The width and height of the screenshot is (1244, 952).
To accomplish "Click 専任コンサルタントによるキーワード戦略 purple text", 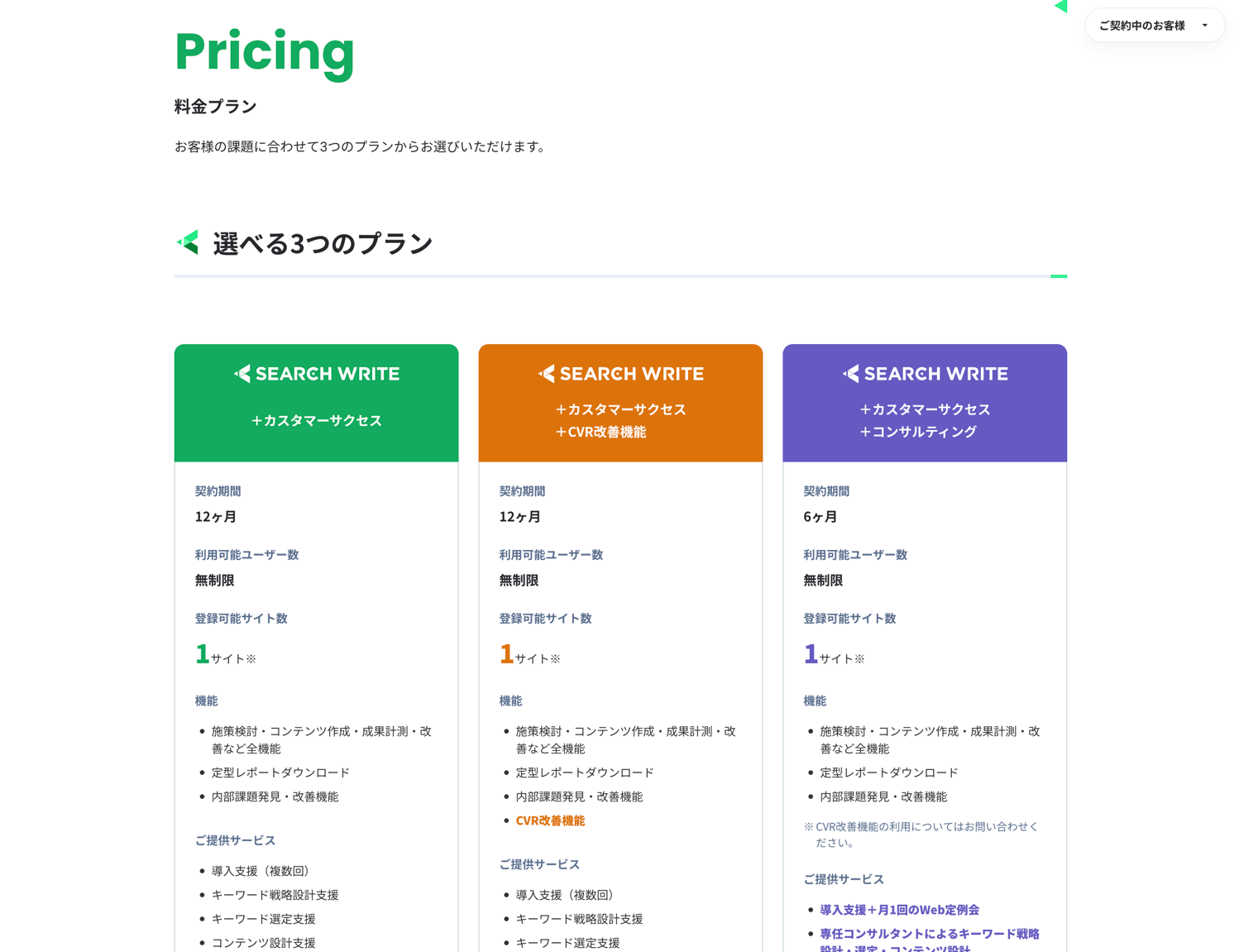I will 929,934.
